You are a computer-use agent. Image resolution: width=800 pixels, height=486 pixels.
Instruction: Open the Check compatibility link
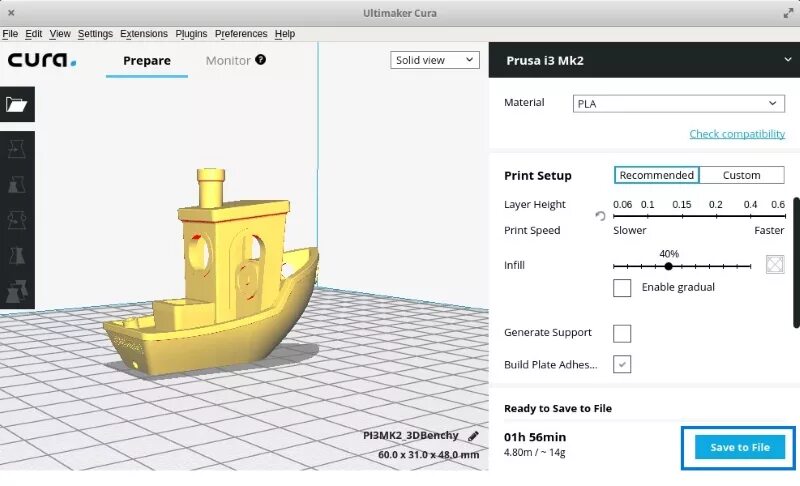(737, 134)
